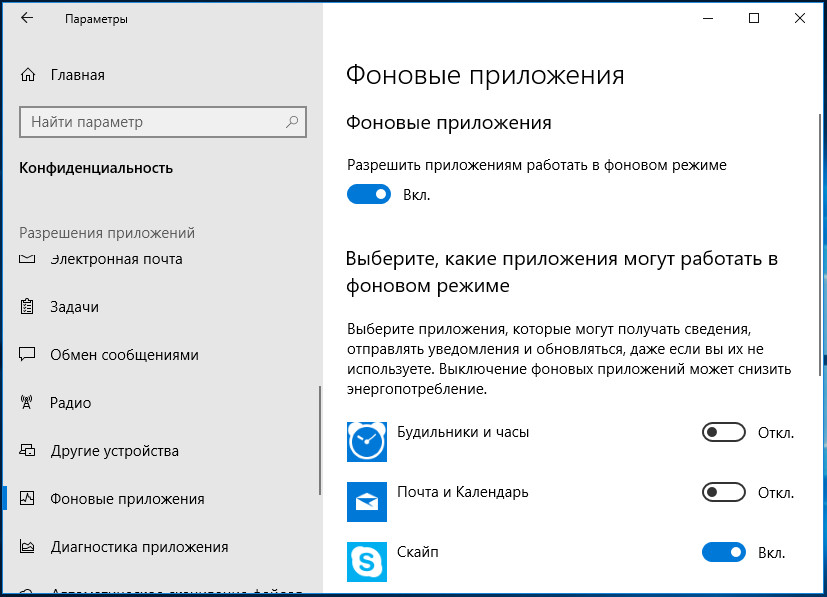Disable Скайп background toggle
827x597 pixels.
click(724, 552)
